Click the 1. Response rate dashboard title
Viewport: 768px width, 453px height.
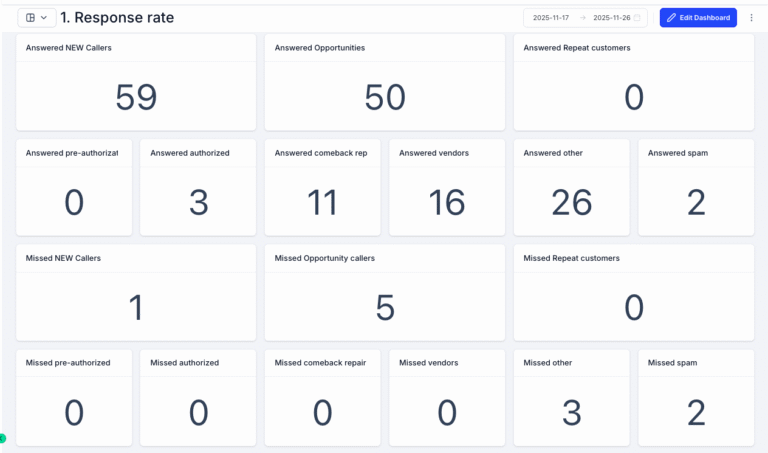click(117, 18)
